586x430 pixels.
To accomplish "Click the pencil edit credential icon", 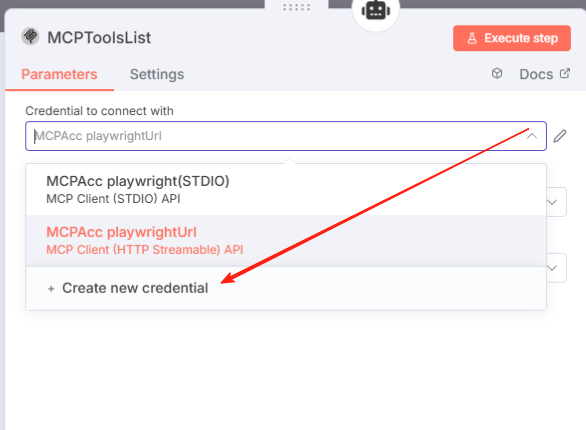I will coord(560,136).
